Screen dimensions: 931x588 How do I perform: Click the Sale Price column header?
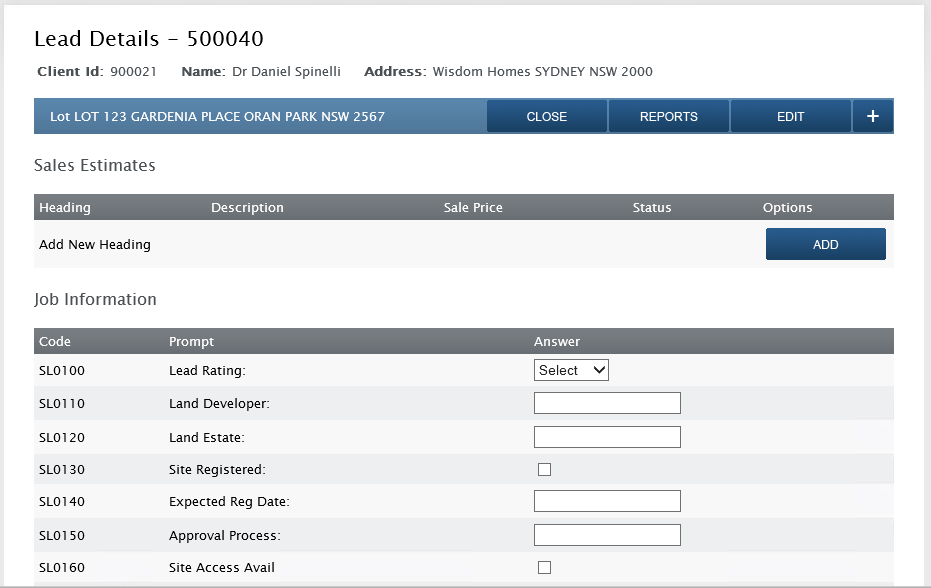473,207
